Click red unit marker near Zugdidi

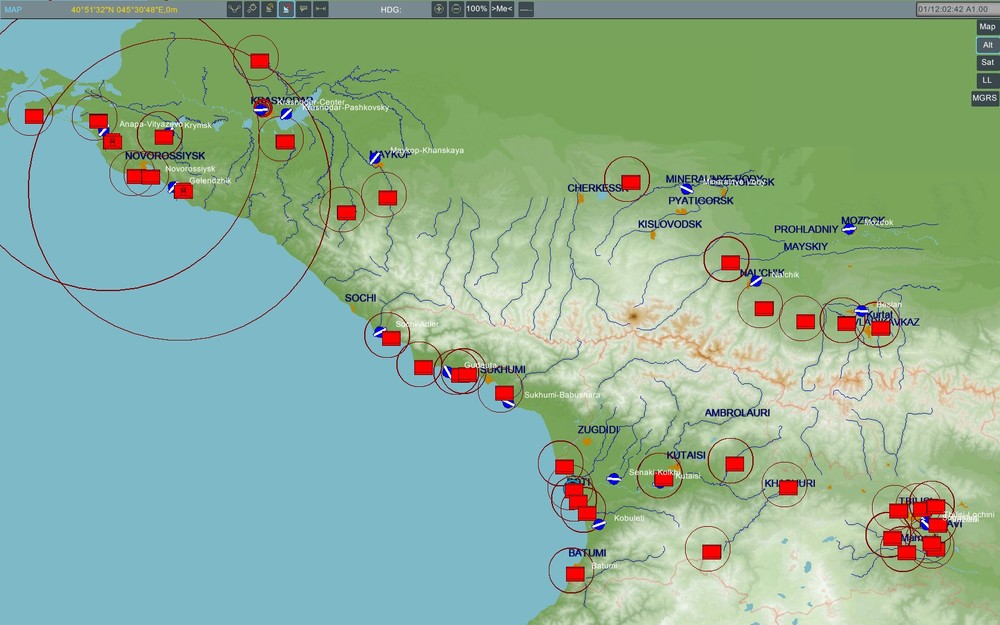point(564,467)
